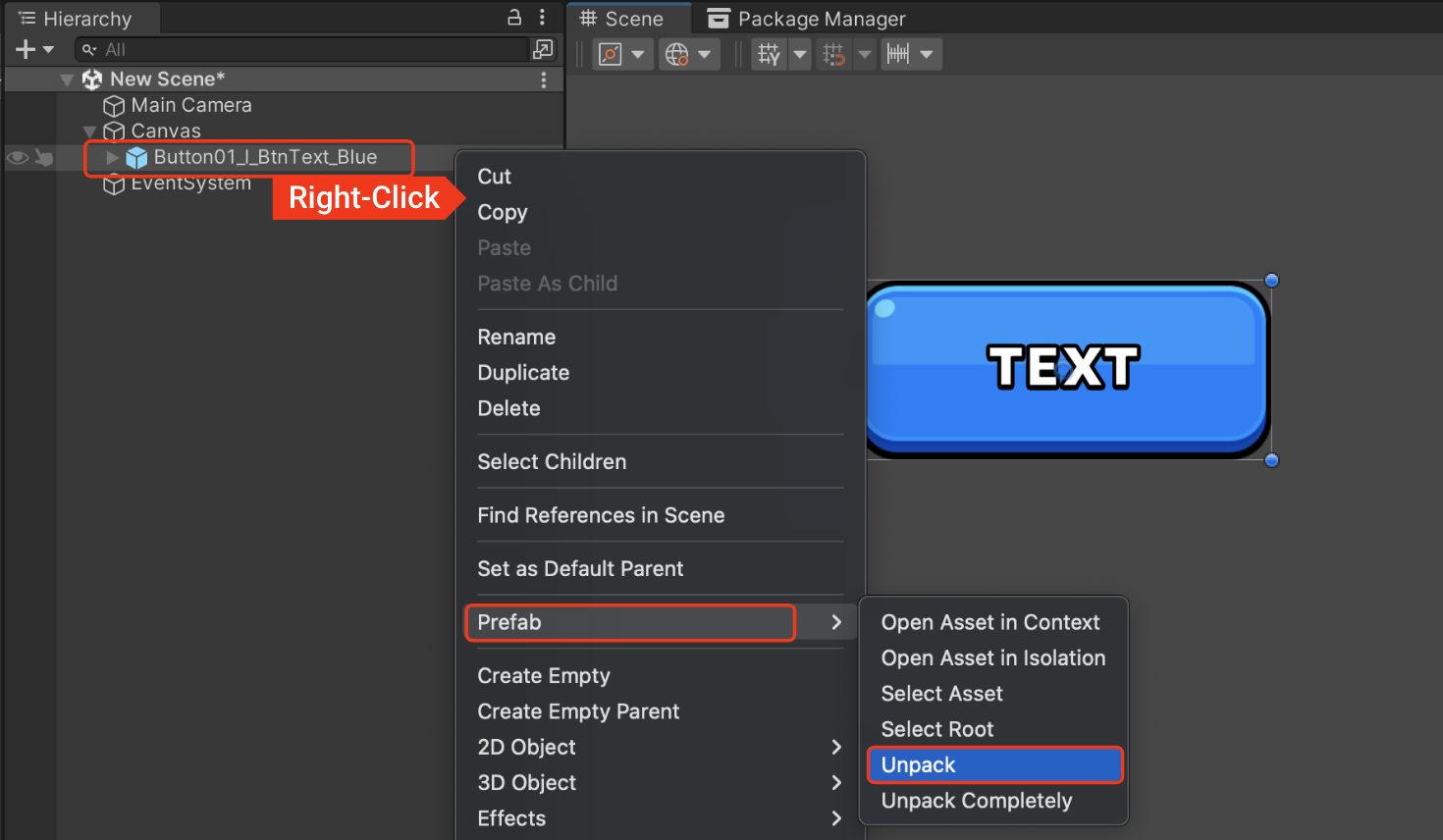The height and width of the screenshot is (840, 1443).
Task: Expand the Button01_l_BtnText_Blue tree item
Action: point(112,157)
